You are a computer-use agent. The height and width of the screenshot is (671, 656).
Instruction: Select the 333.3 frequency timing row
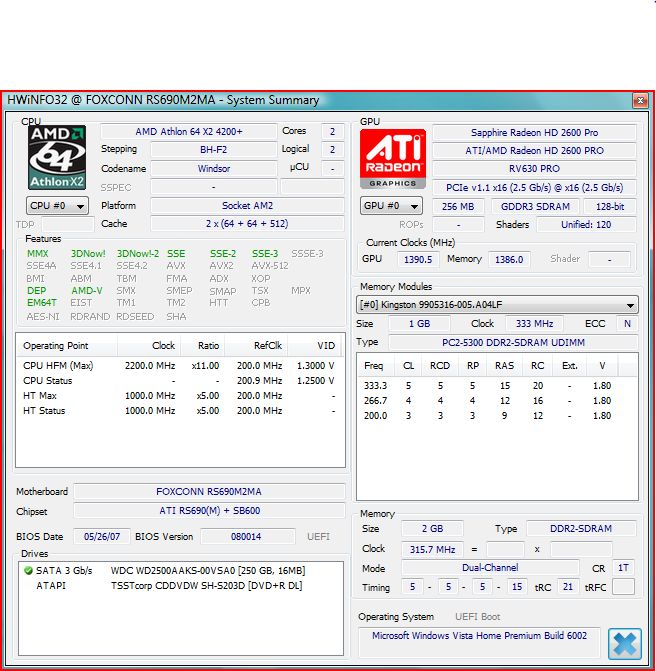click(x=488, y=386)
